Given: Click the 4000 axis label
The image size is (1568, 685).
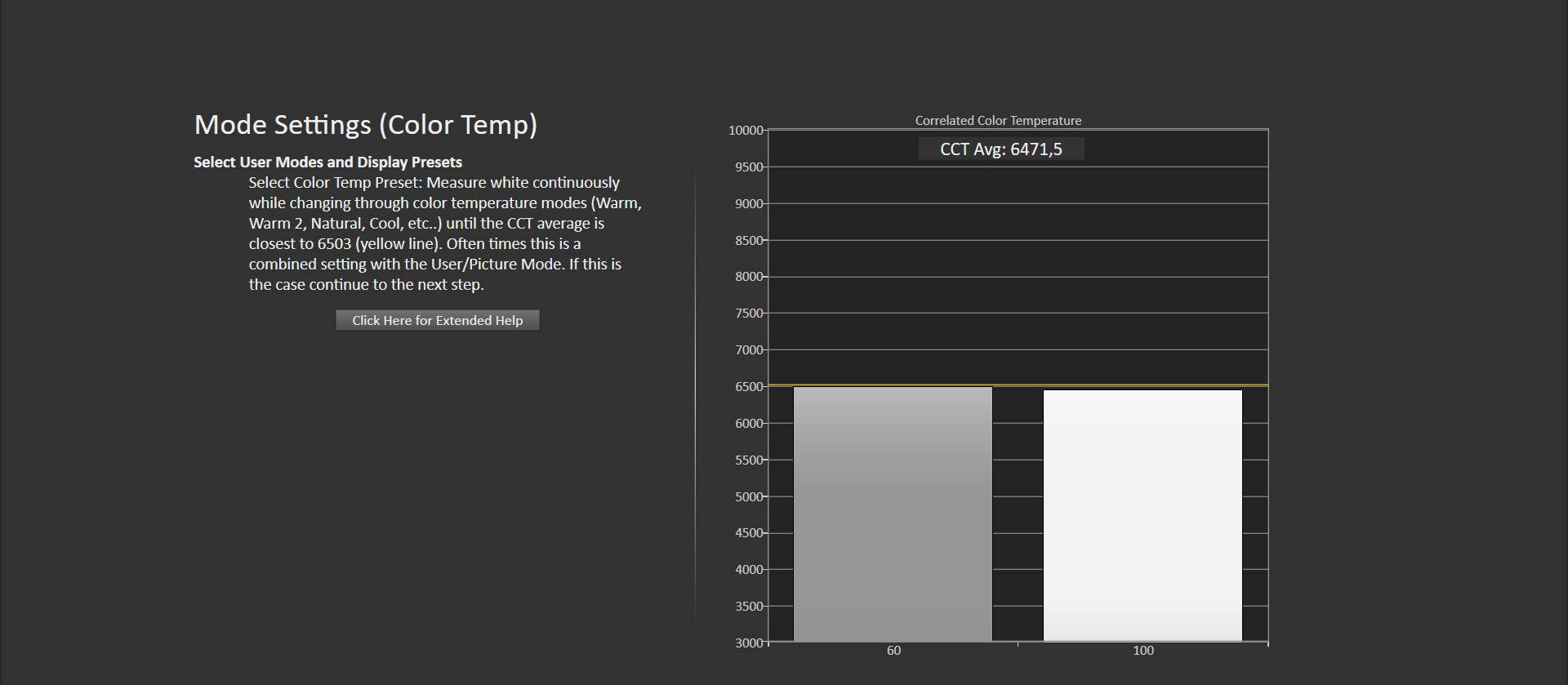Looking at the screenshot, I should point(749,569).
